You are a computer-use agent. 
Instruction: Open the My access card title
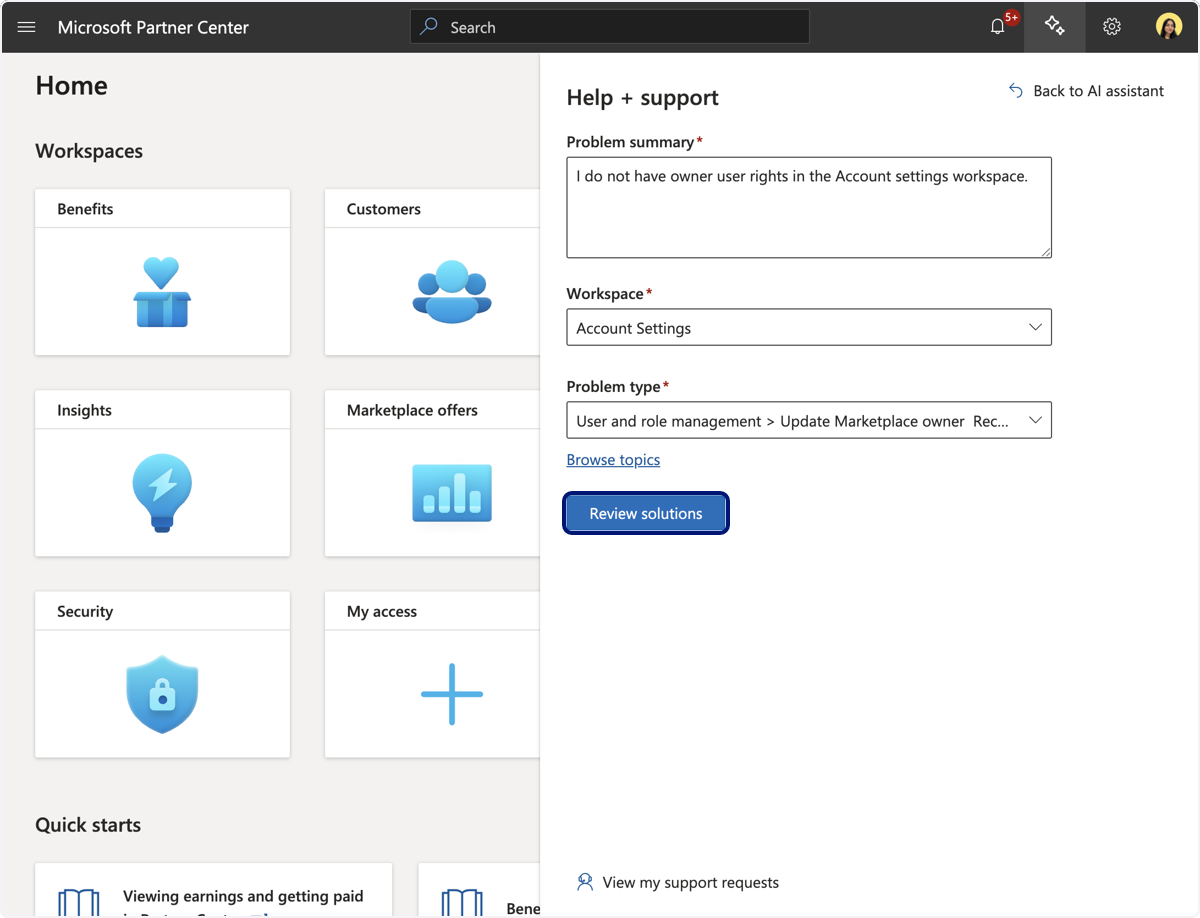click(x=382, y=611)
